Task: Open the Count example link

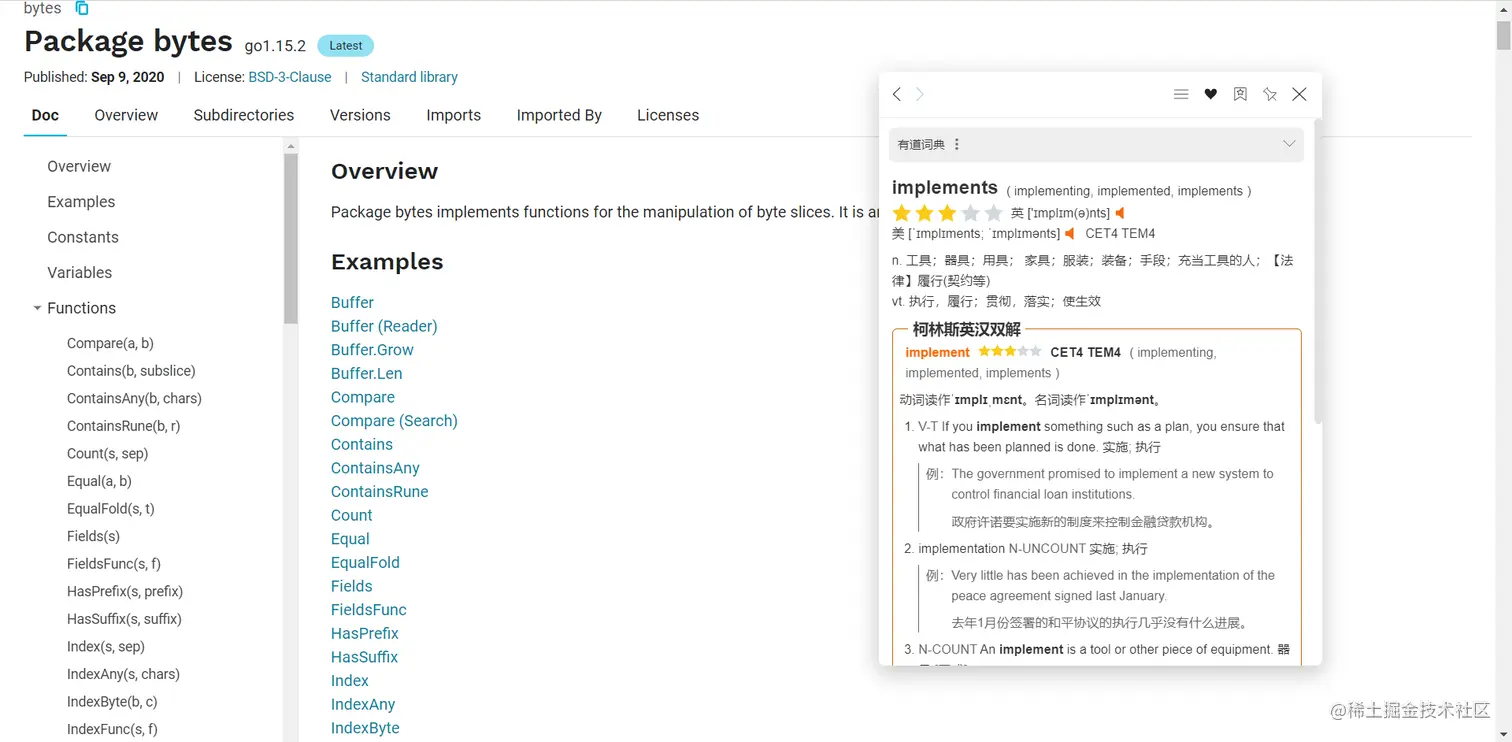Action: [x=352, y=515]
